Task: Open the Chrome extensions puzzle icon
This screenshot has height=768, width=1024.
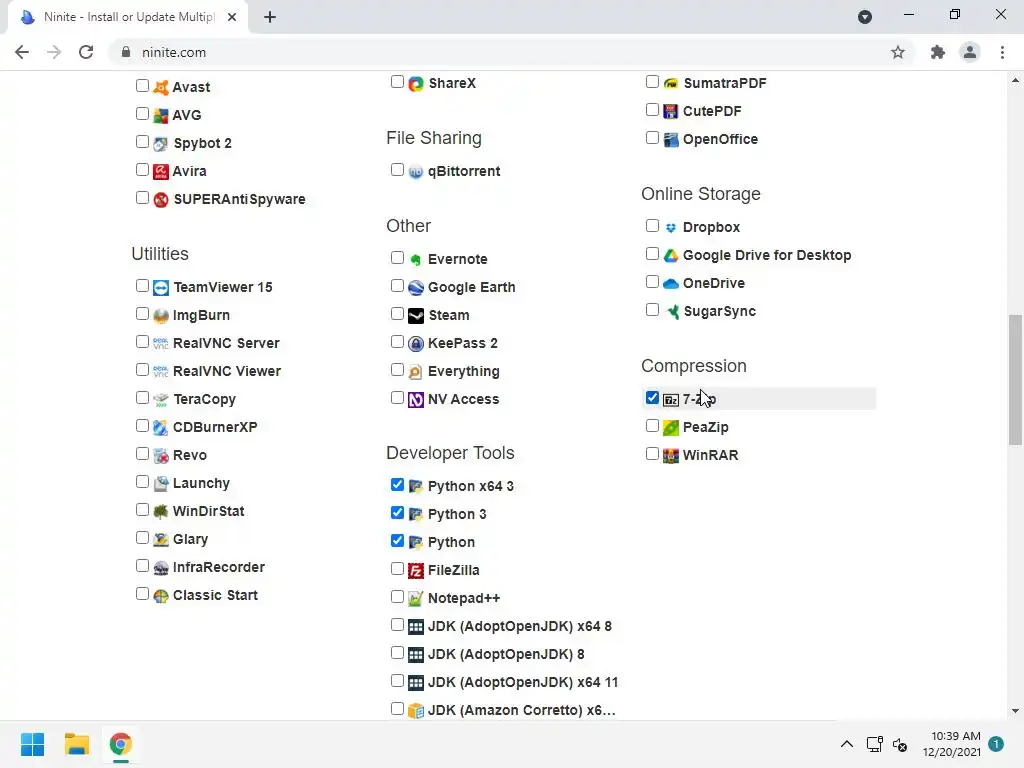Action: [x=938, y=52]
